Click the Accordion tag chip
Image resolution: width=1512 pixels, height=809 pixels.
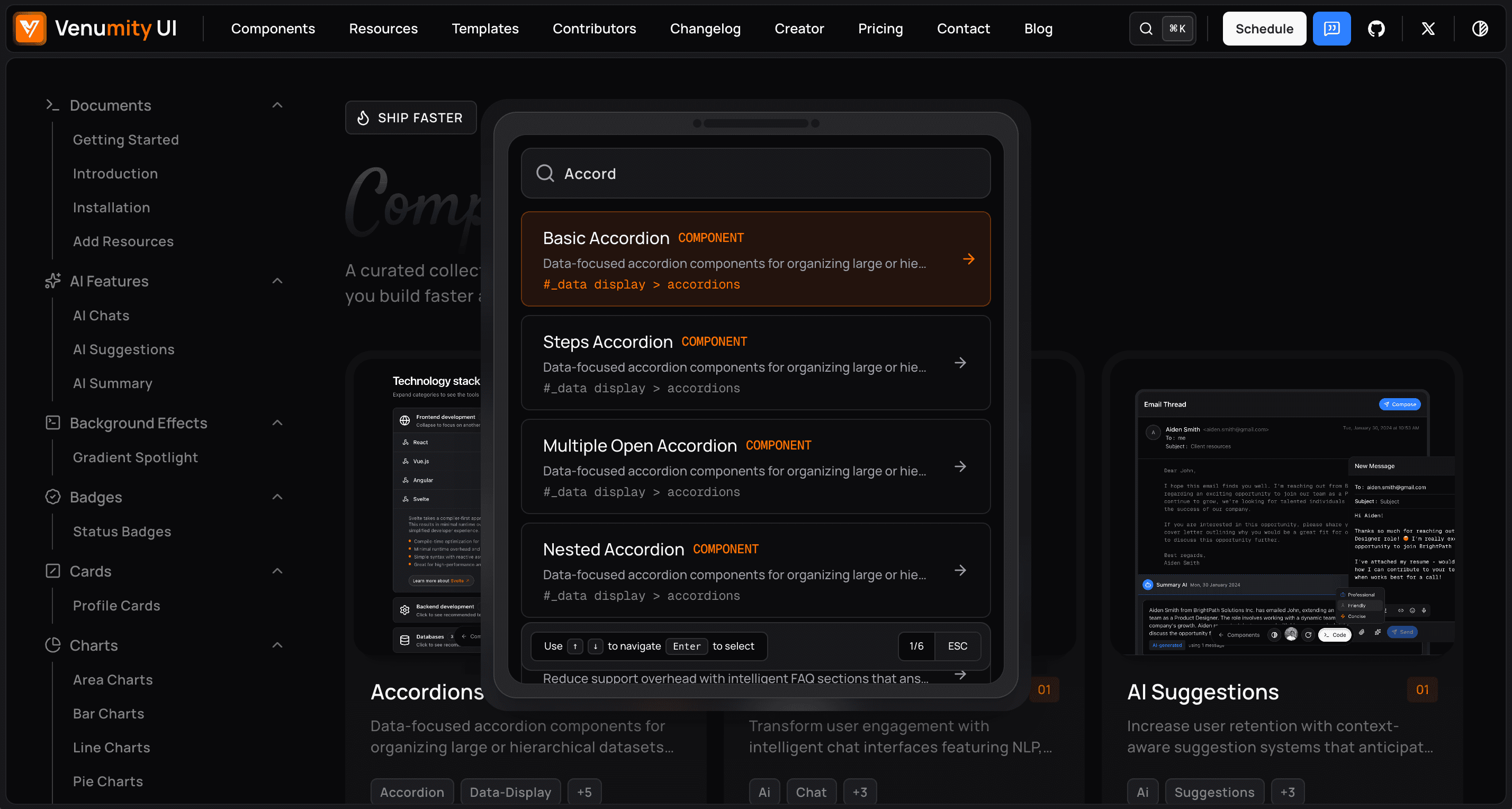(412, 792)
